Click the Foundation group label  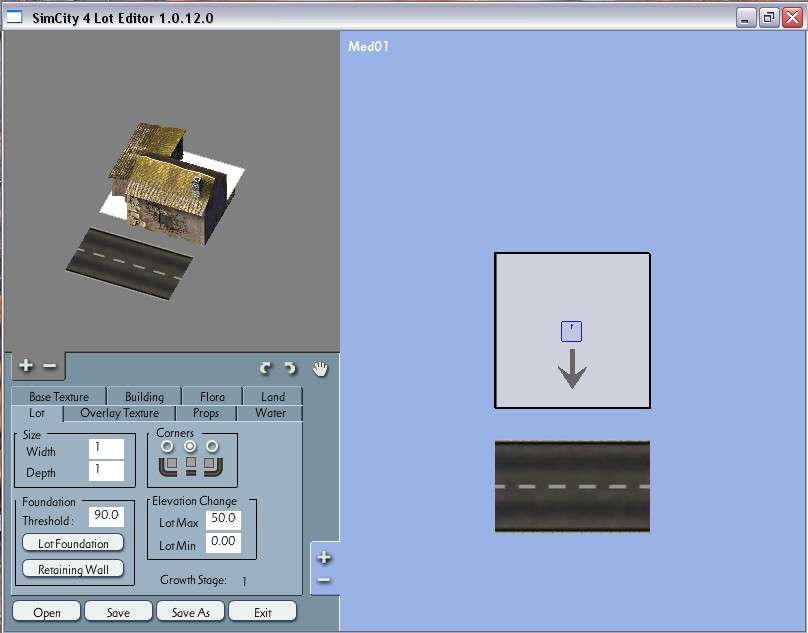(49, 502)
